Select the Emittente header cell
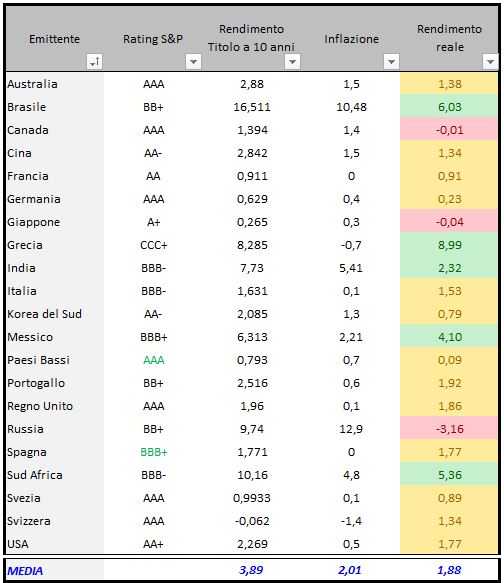 tap(55, 39)
